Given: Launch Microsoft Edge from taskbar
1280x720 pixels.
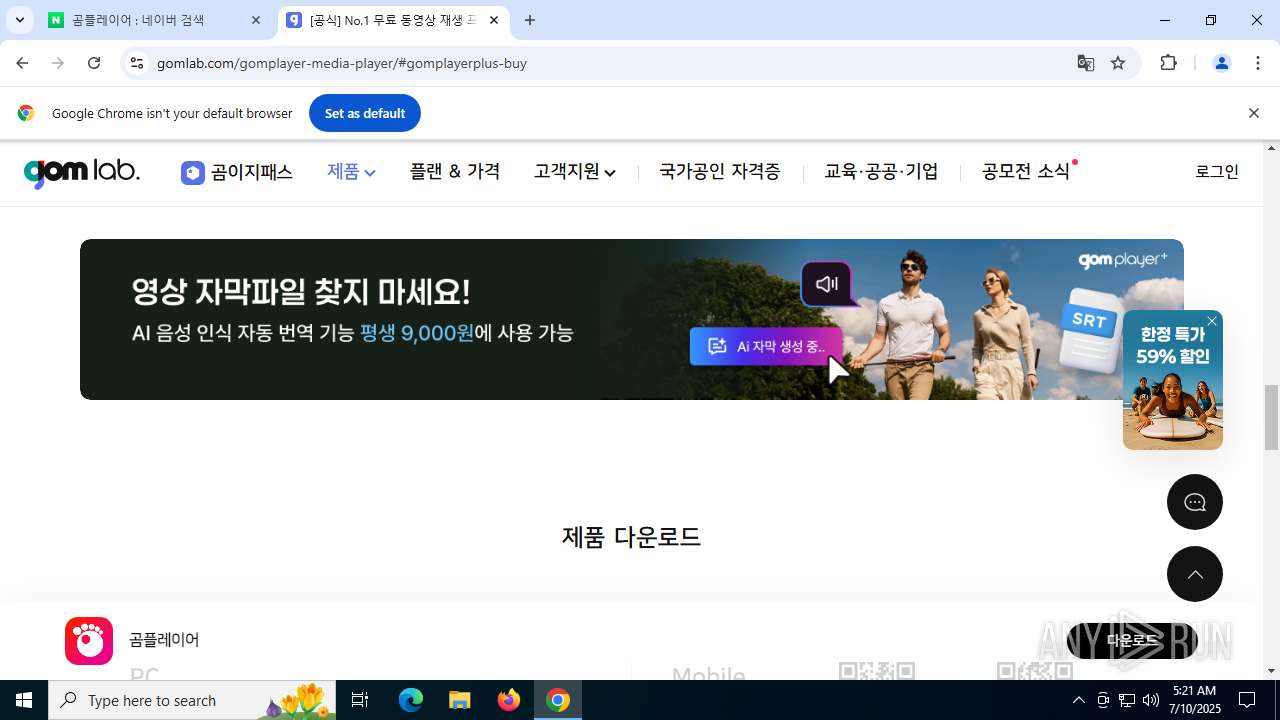Looking at the screenshot, I should (411, 700).
